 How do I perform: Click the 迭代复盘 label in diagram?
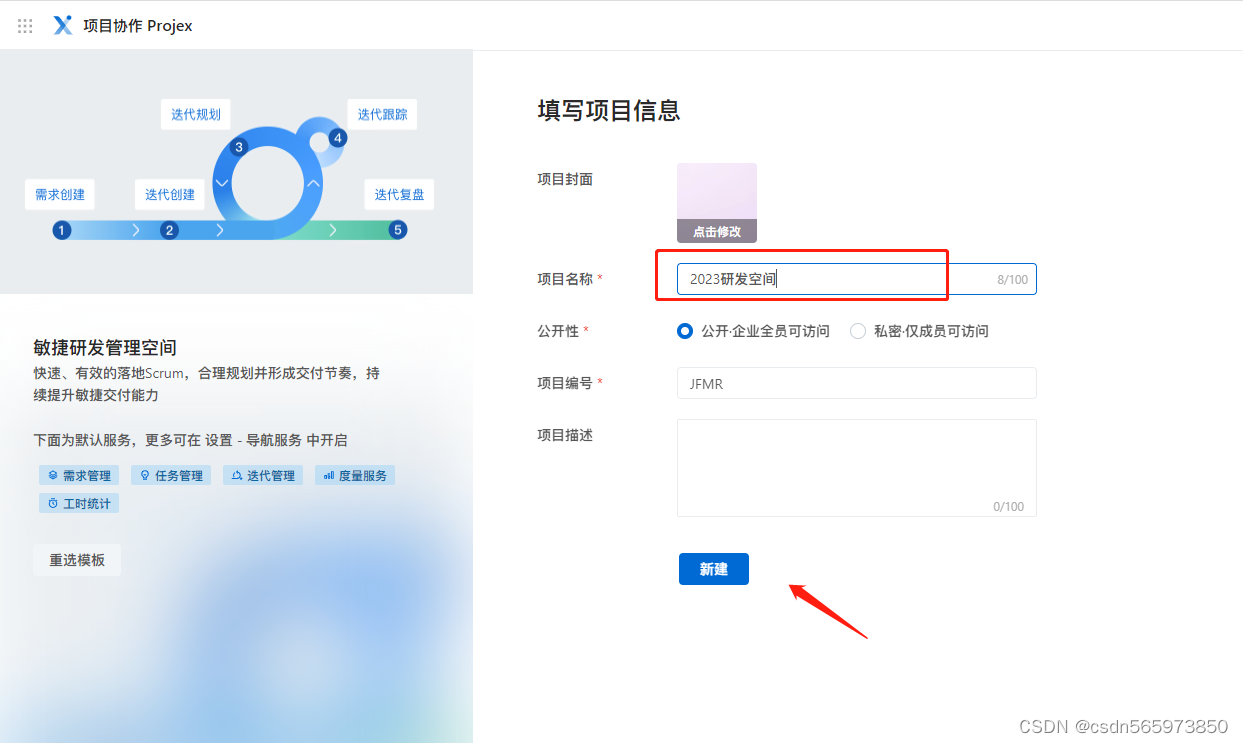[399, 195]
